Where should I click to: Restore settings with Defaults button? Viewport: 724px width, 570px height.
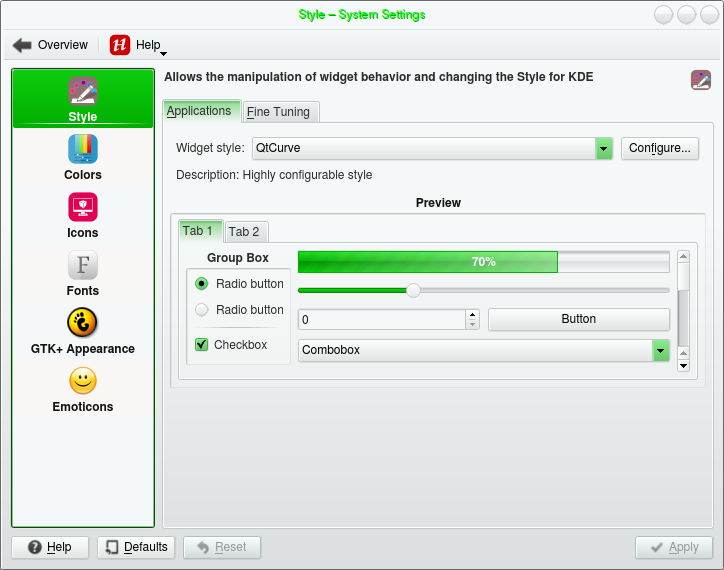pos(136,547)
